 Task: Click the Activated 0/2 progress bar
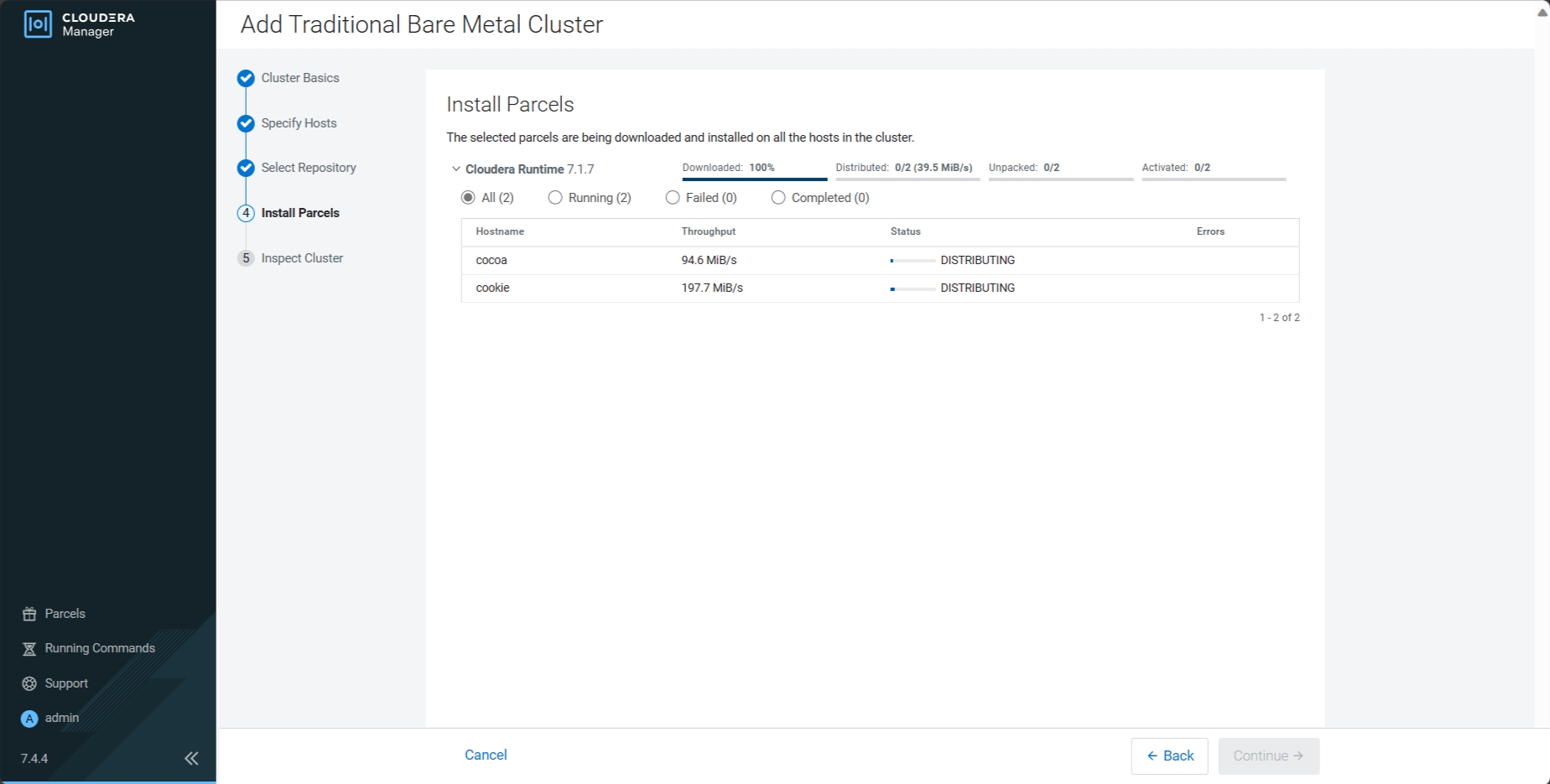[x=1214, y=179]
